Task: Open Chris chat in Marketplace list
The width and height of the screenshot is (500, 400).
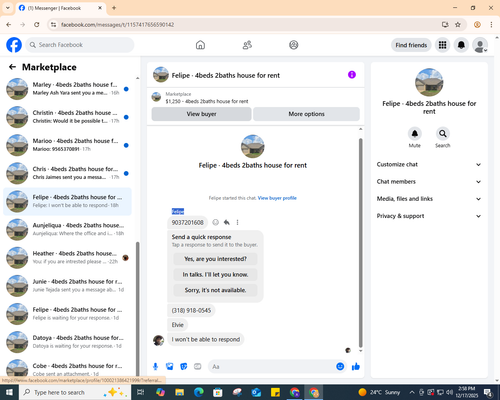Action: [67, 173]
